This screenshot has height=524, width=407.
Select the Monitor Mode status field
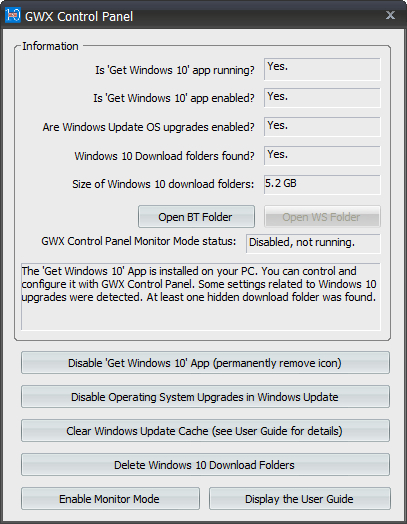(x=313, y=243)
